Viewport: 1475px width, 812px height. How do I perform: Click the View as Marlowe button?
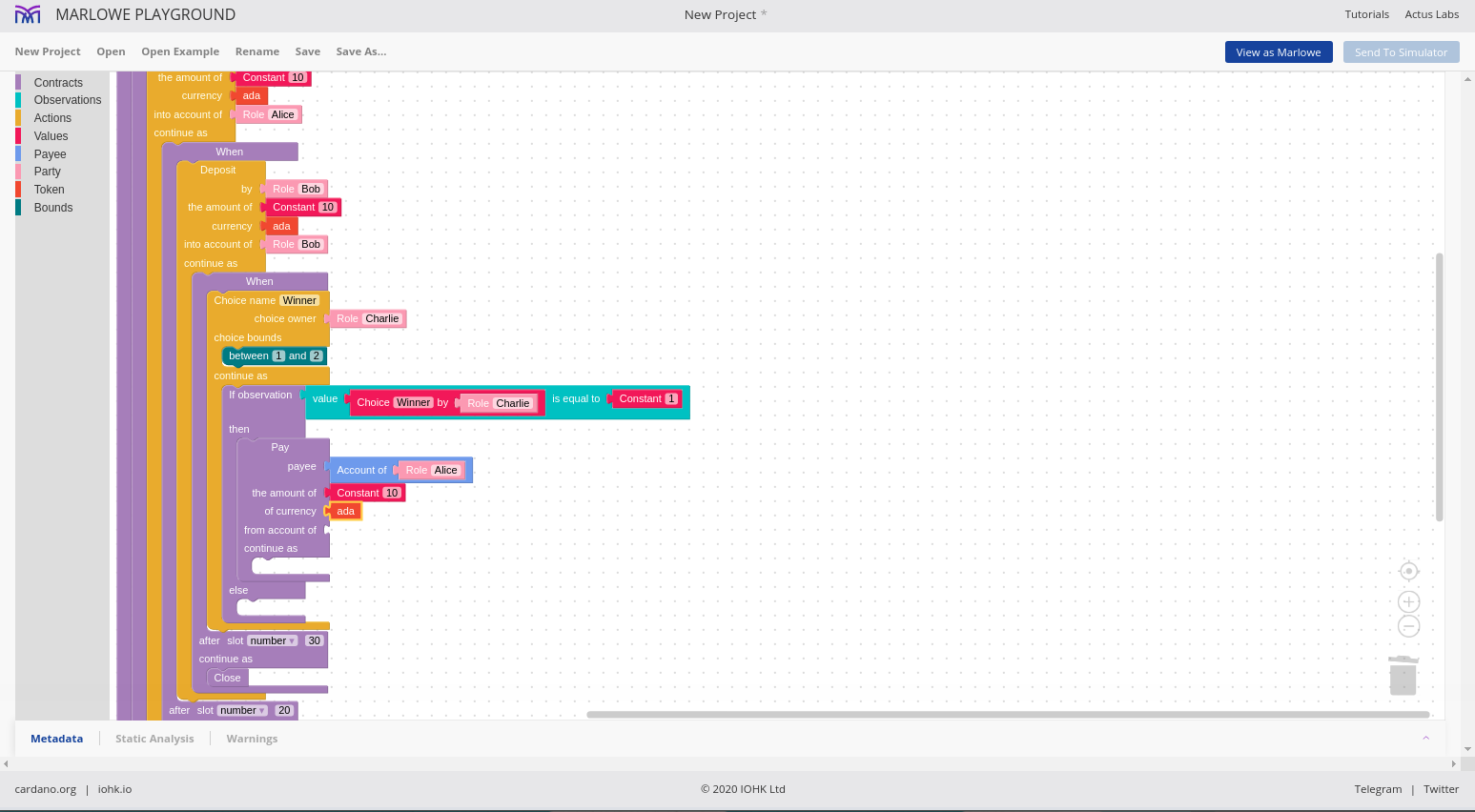(x=1279, y=52)
